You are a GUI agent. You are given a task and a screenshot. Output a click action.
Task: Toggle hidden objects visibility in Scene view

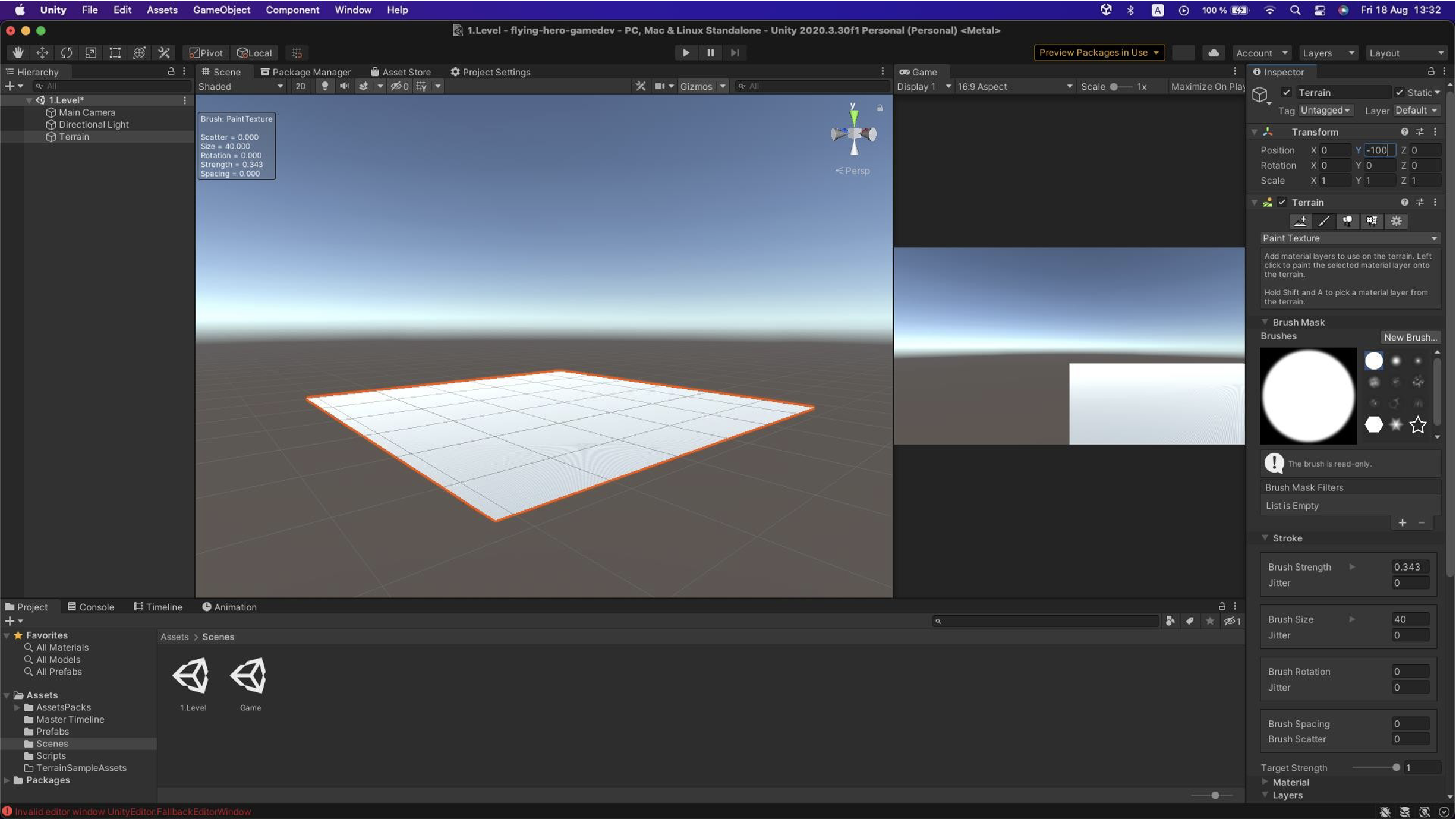[x=399, y=86]
